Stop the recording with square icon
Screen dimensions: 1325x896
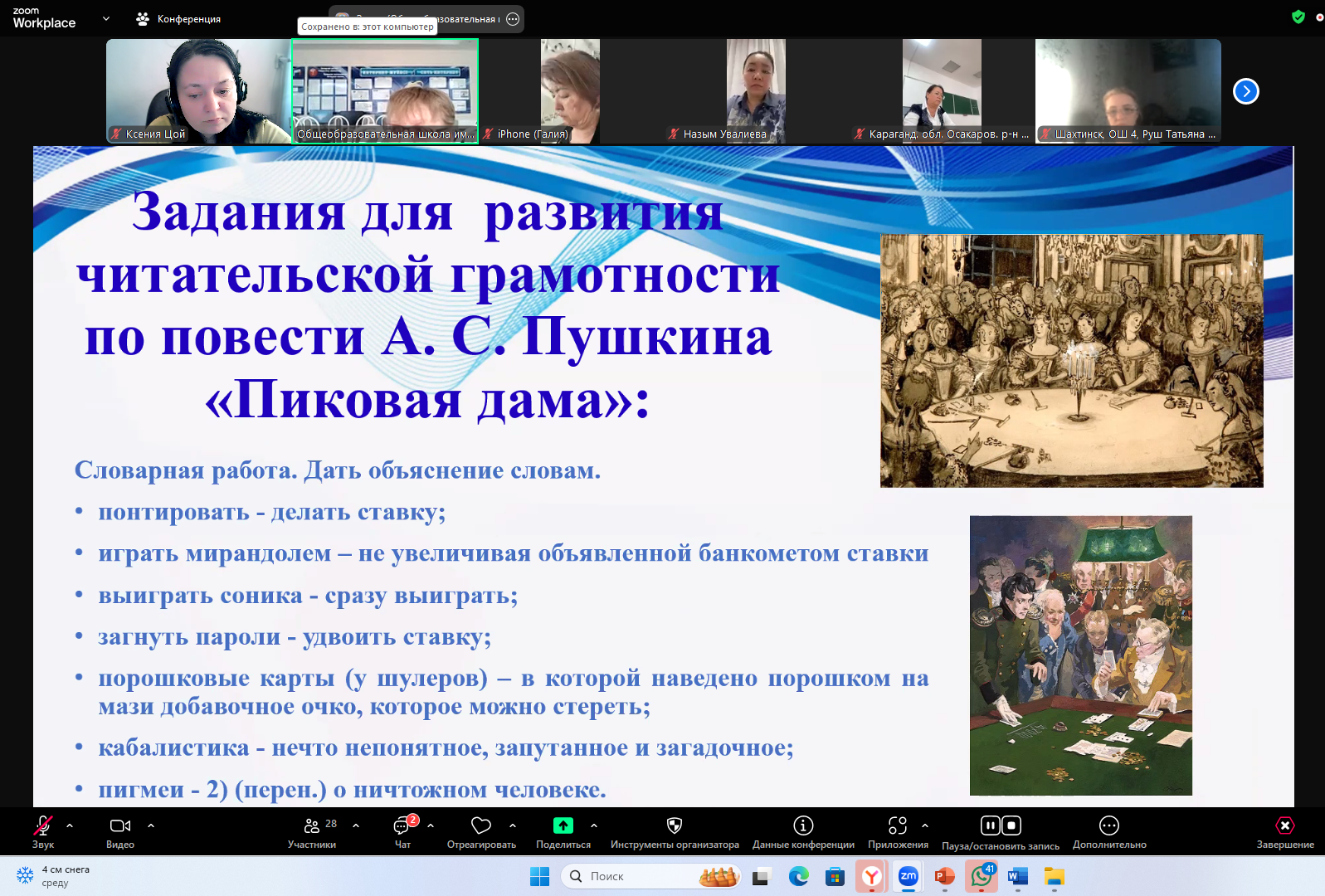click(1011, 825)
